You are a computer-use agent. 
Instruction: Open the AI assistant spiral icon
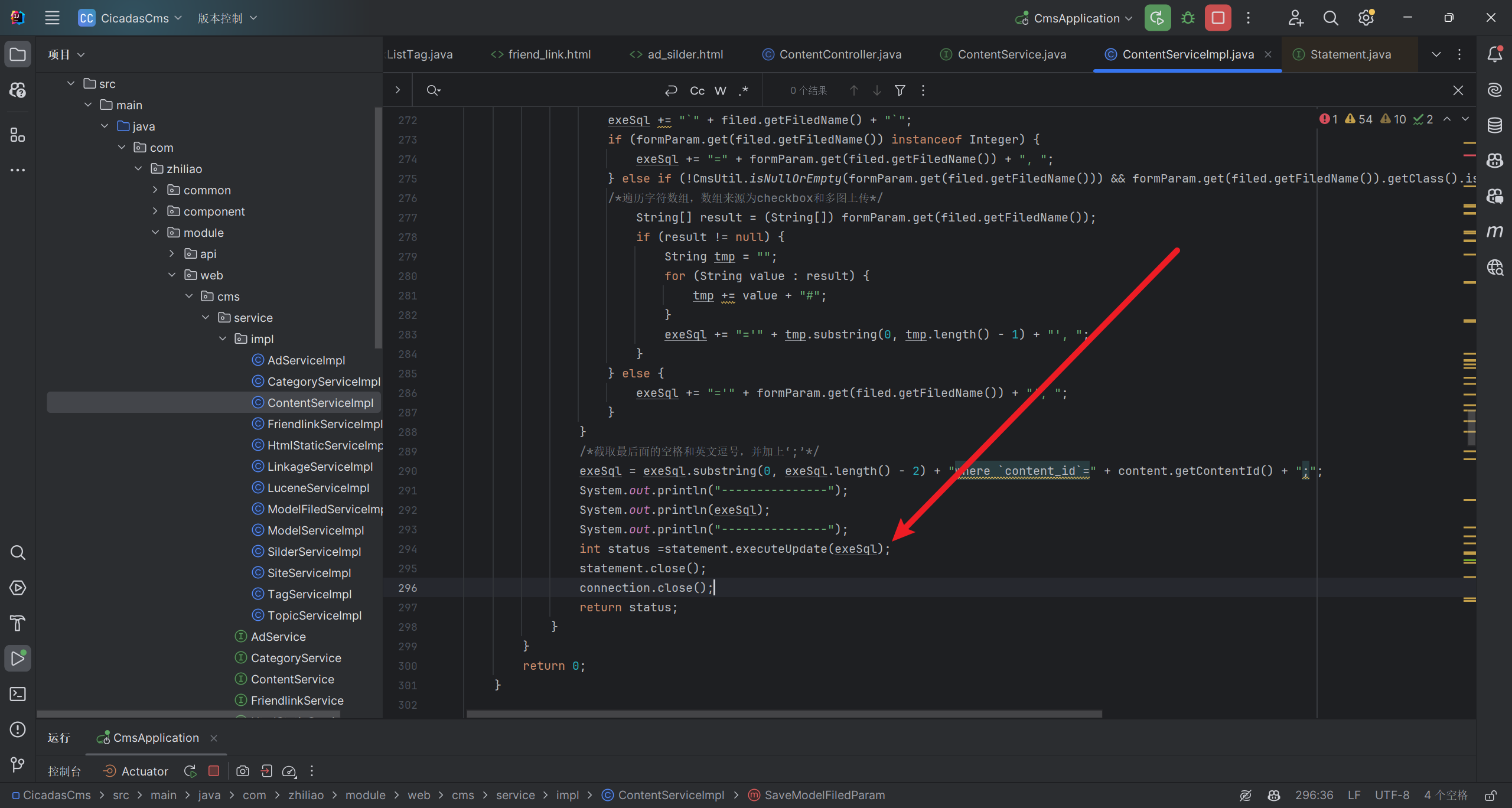pyautogui.click(x=1495, y=90)
